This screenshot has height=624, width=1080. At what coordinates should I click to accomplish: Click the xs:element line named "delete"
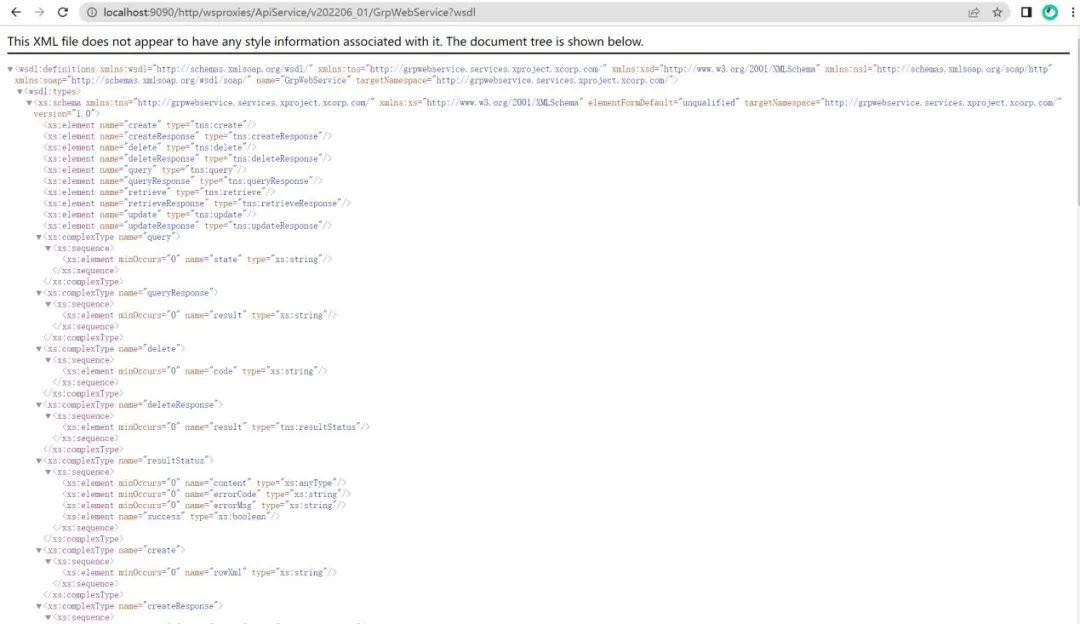tap(149, 147)
